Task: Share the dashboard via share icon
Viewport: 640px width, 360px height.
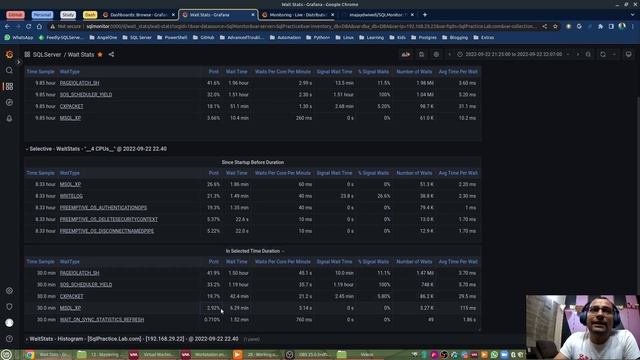Action: 111,54
